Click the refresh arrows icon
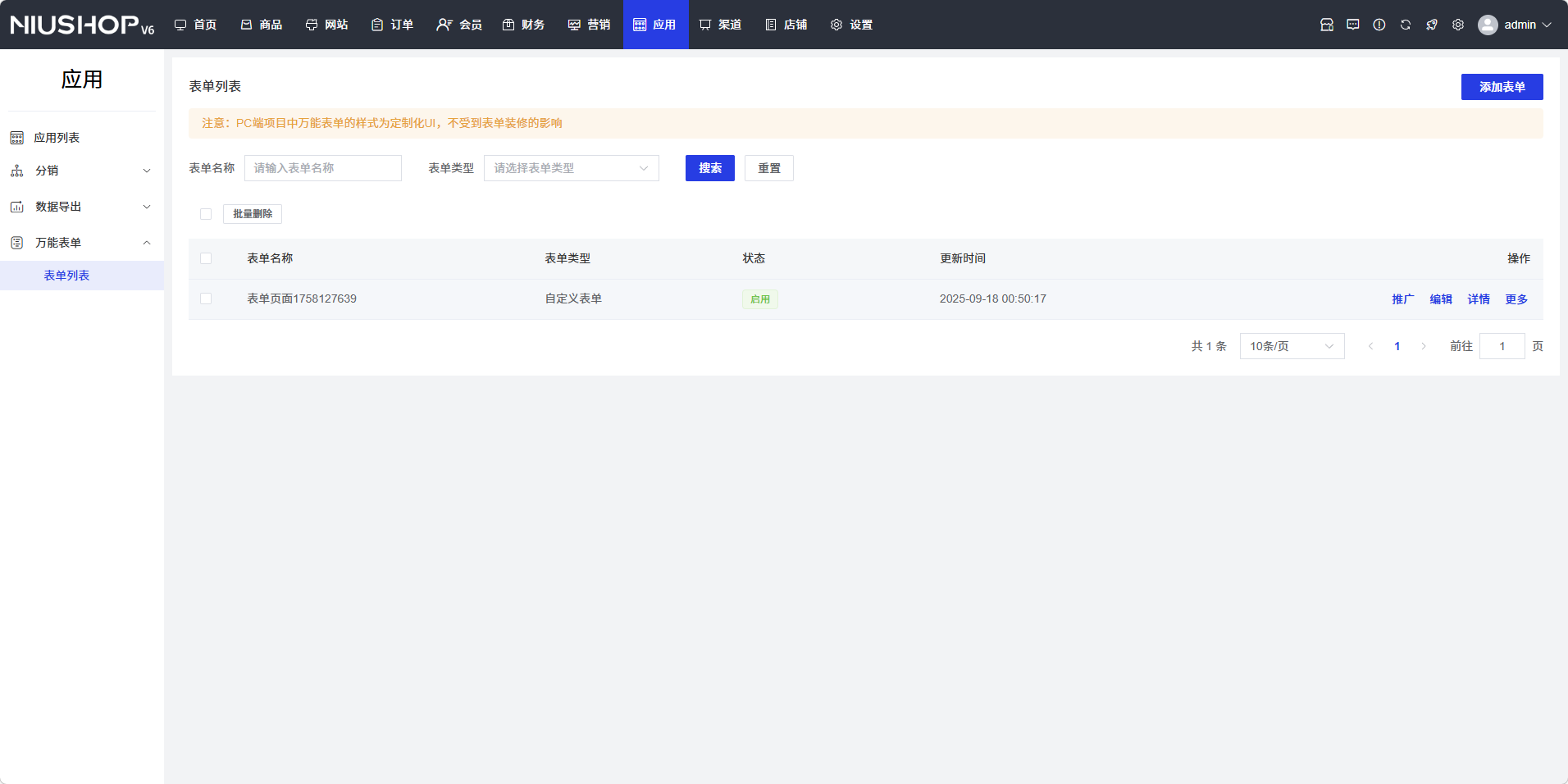 coord(1405,25)
